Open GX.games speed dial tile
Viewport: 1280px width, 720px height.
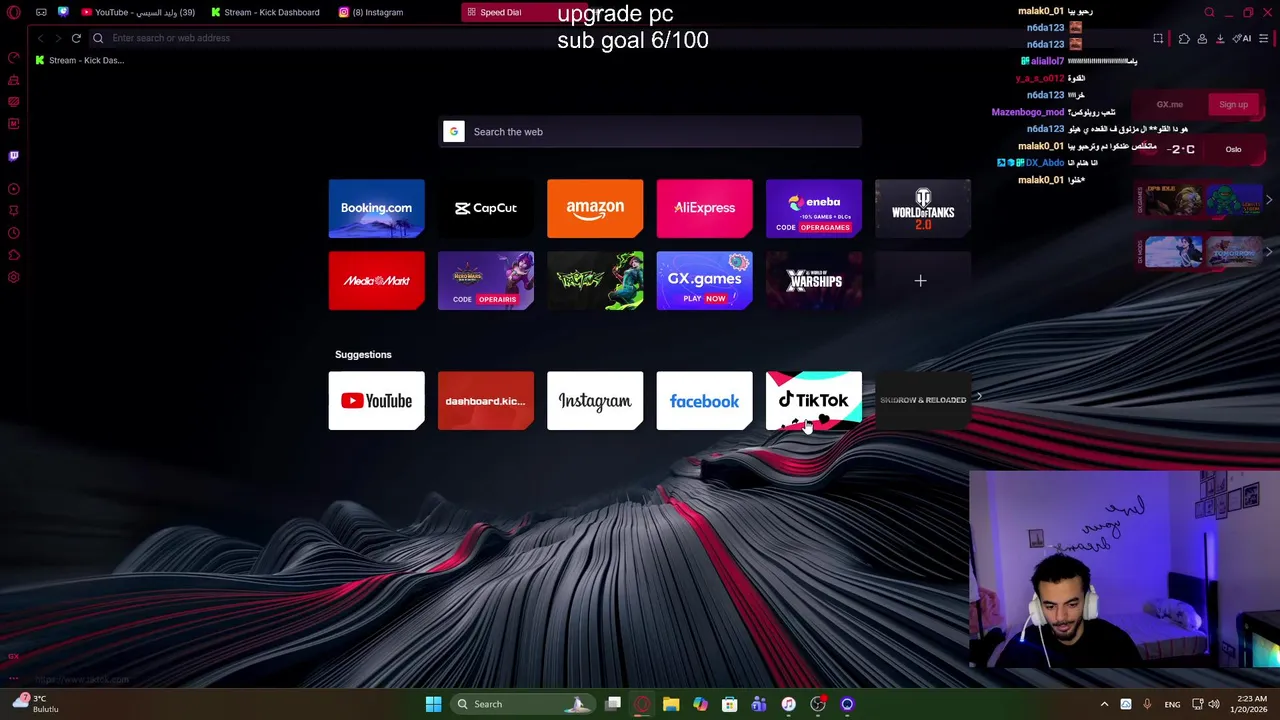pos(704,281)
